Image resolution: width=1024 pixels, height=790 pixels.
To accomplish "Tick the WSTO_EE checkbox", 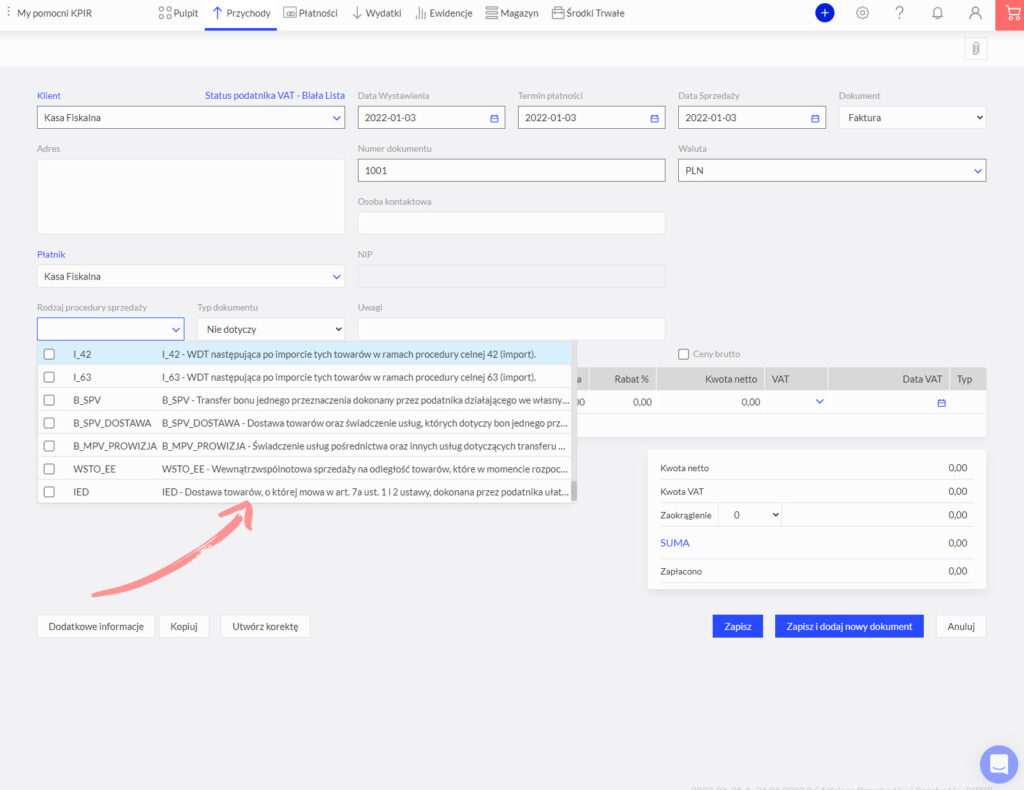I will [x=49, y=469].
